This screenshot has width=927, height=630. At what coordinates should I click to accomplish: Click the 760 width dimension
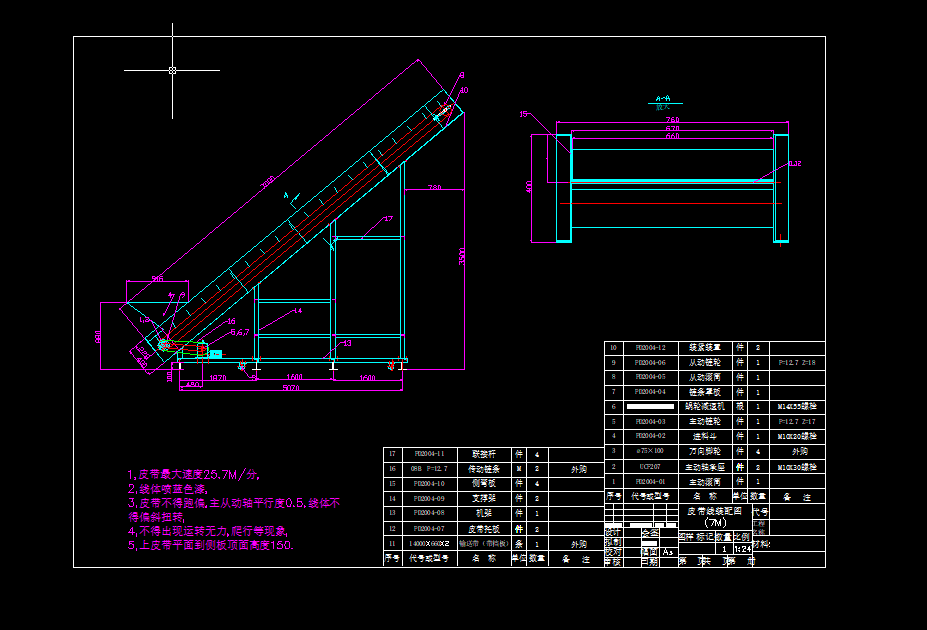pos(673,120)
